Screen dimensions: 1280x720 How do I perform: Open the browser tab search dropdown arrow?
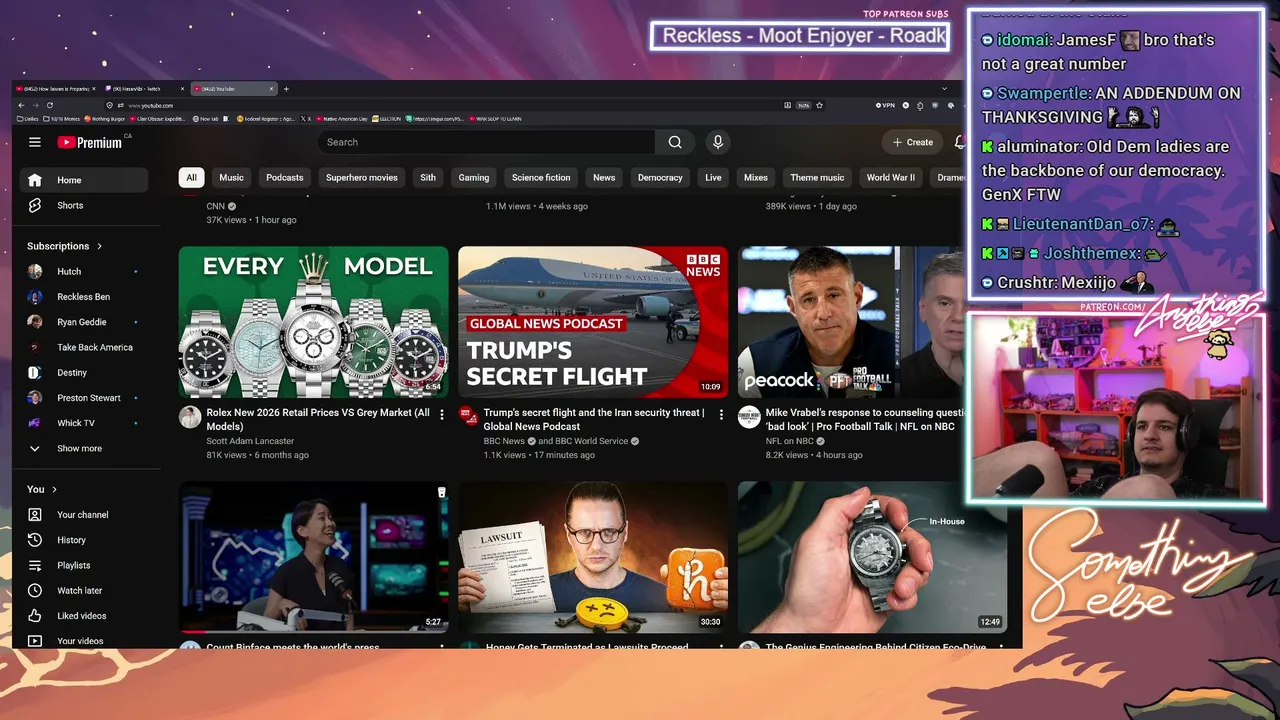[x=944, y=88]
